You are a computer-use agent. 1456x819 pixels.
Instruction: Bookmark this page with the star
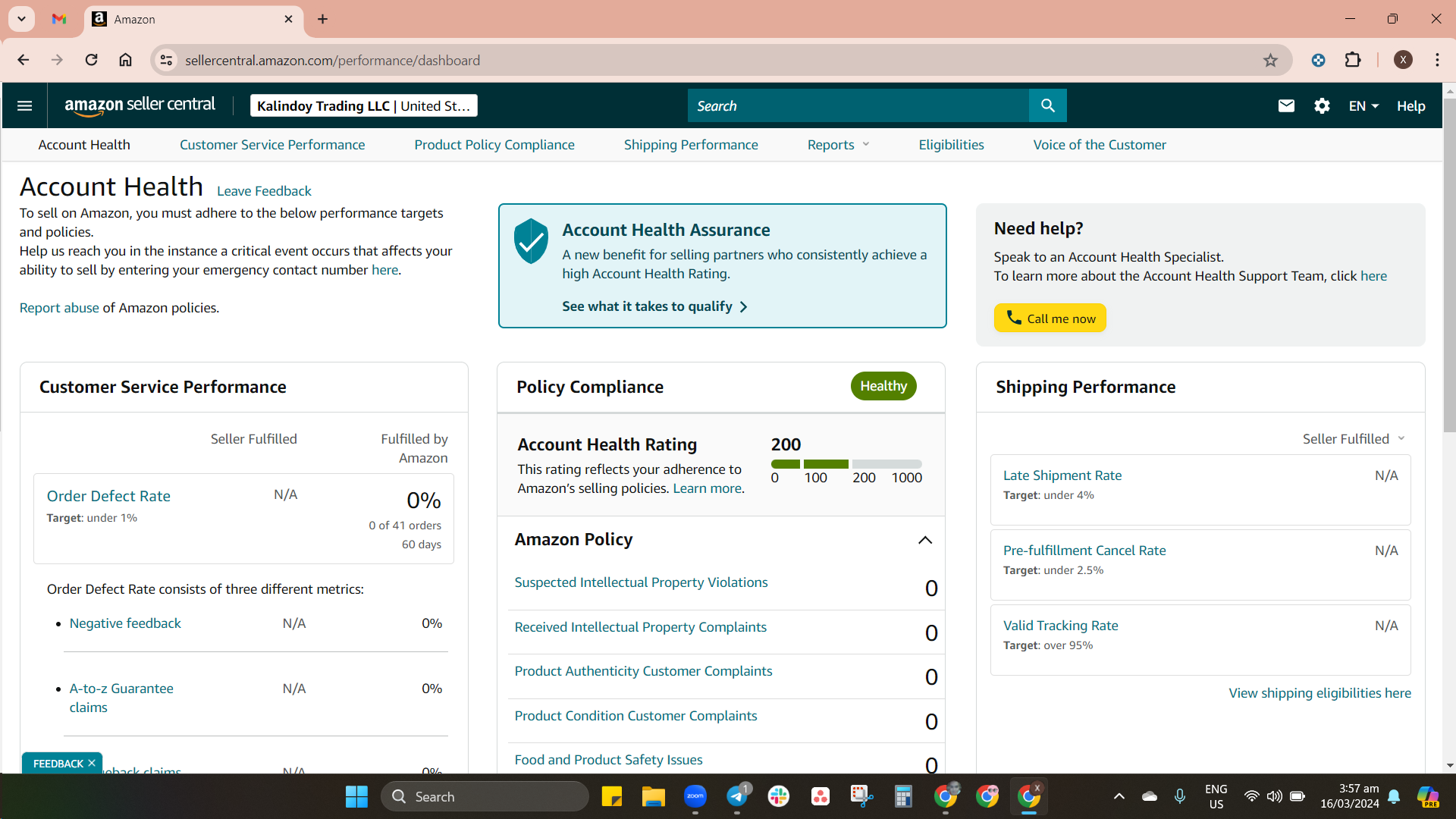(x=1270, y=60)
